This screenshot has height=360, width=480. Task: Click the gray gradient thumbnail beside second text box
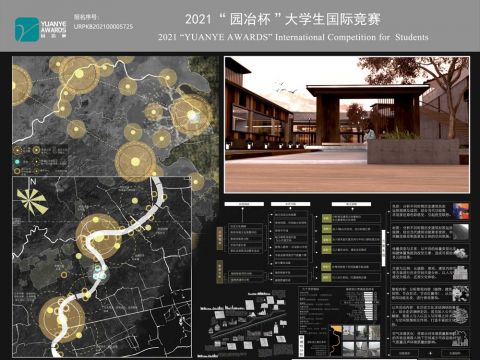coord(460,232)
